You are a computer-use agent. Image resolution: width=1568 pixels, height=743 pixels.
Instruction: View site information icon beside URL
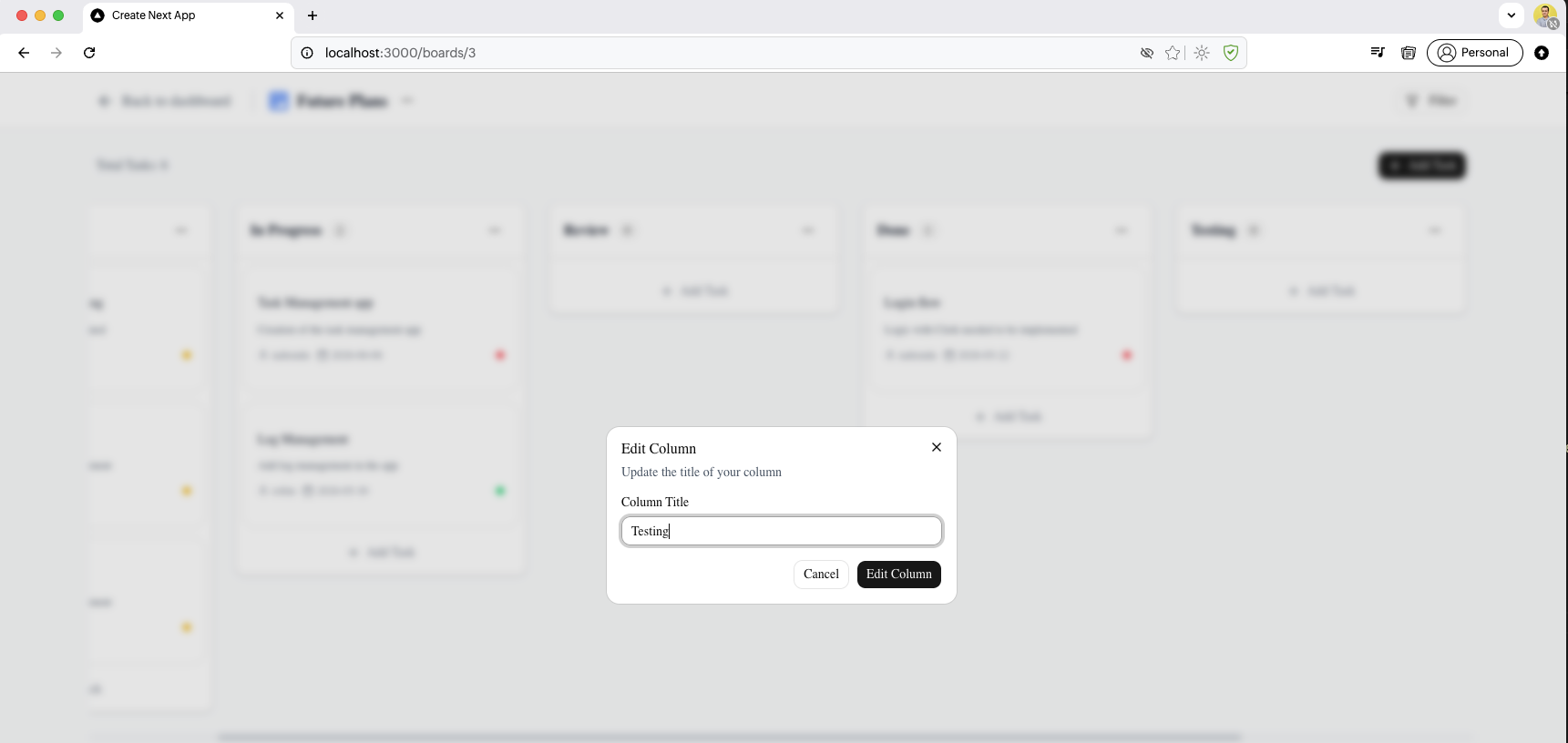(x=307, y=53)
